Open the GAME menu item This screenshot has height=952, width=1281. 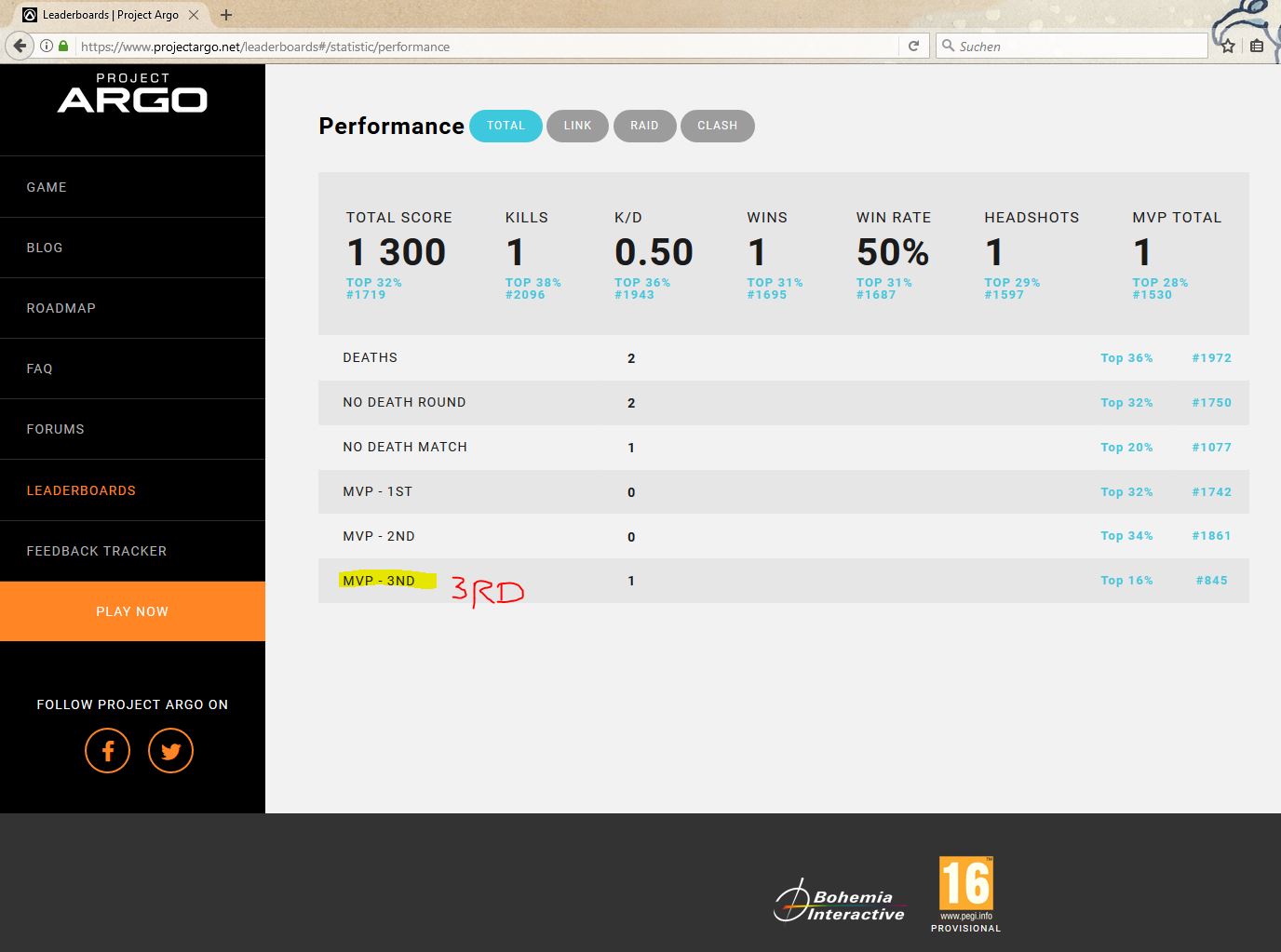(x=47, y=187)
